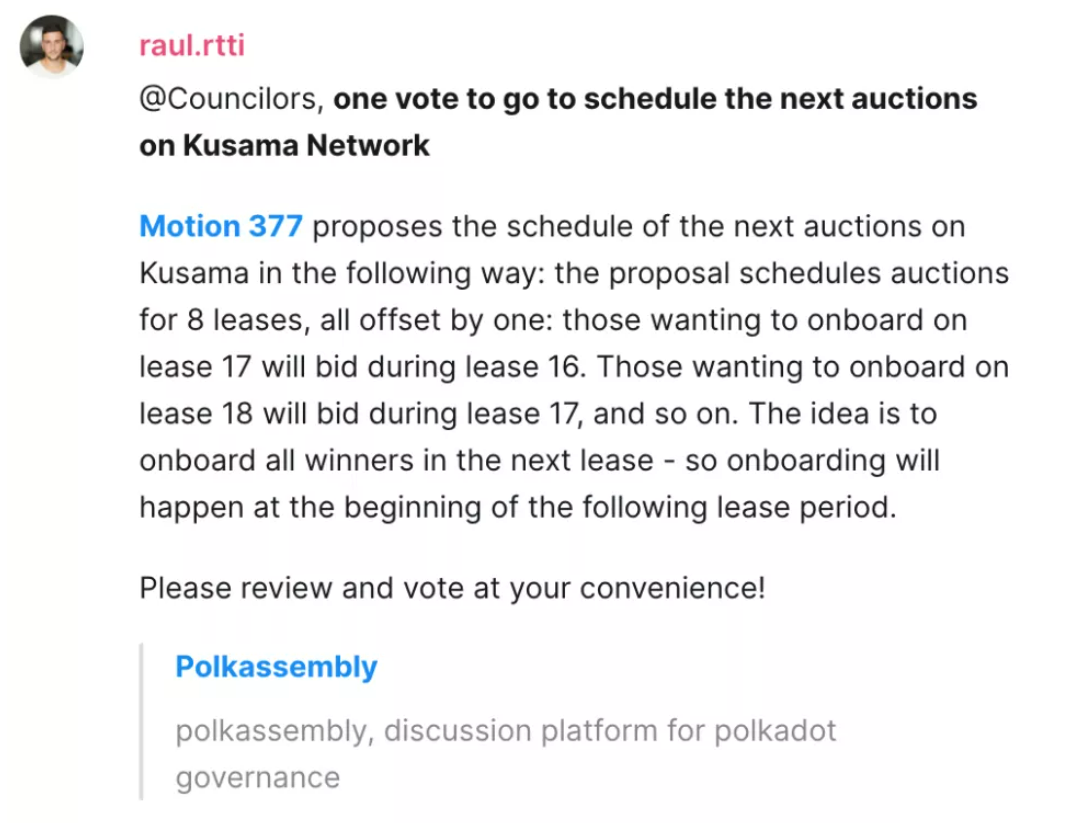Viewport: 1067px width, 823px height.
Task: Click the word 'governance' in the embed
Action: click(x=258, y=778)
